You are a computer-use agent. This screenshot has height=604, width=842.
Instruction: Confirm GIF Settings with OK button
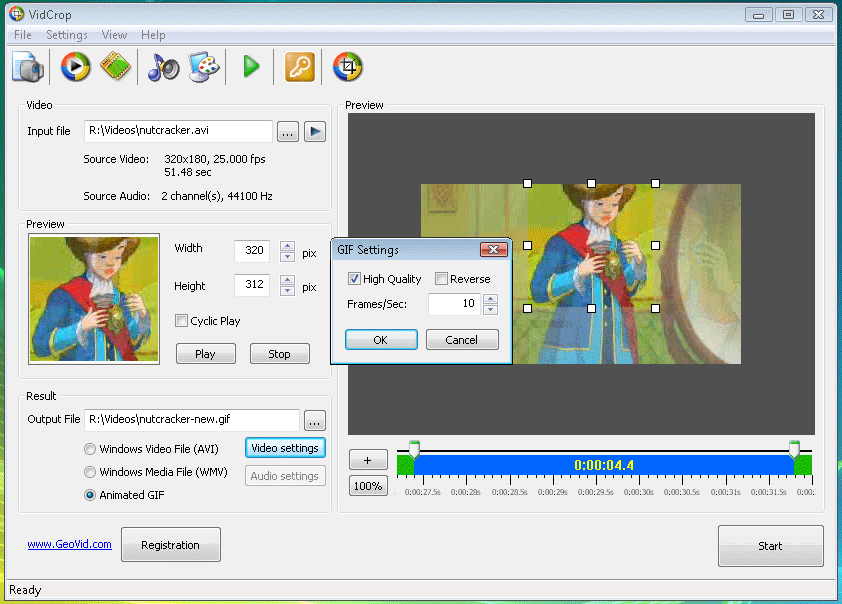point(381,340)
